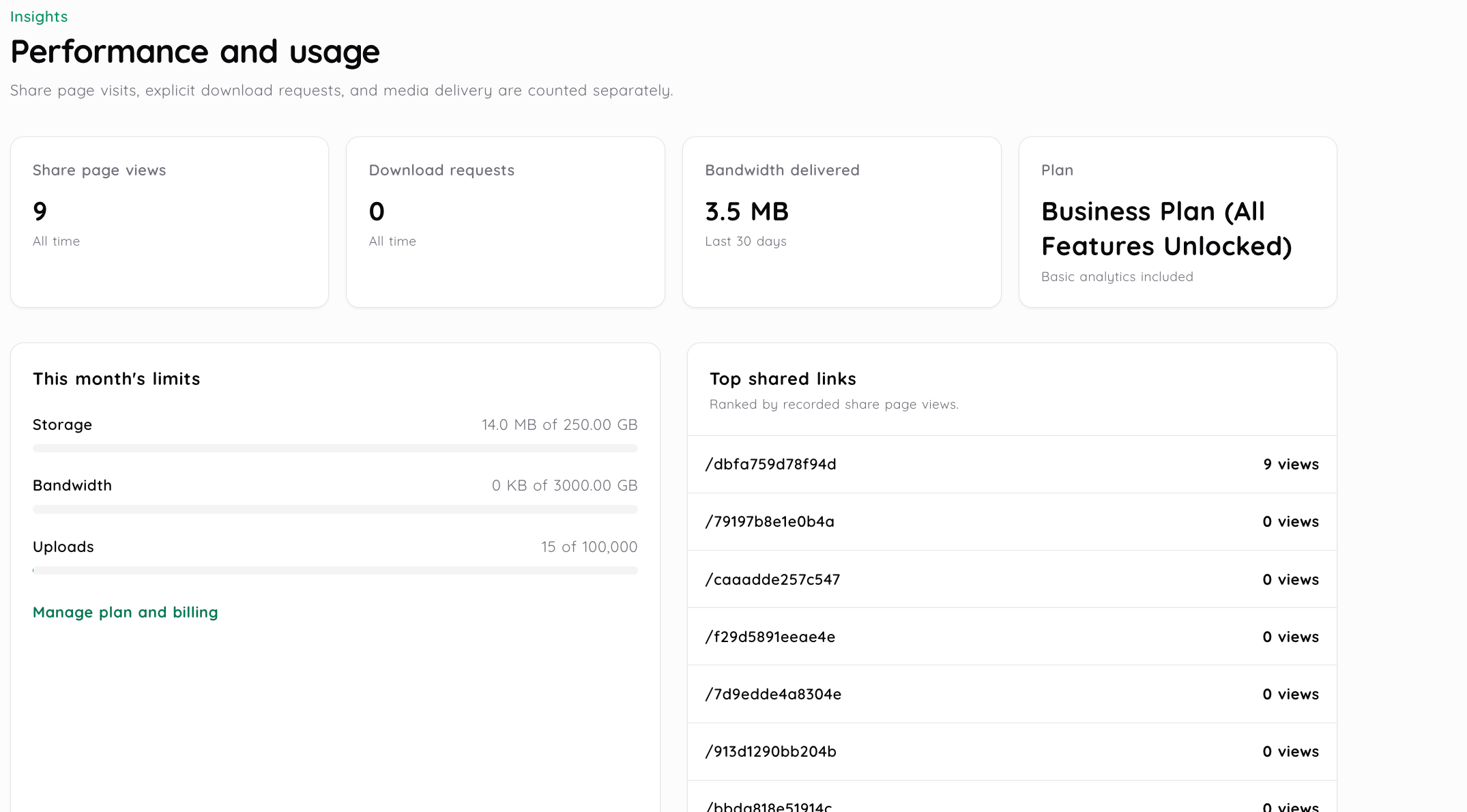Image resolution: width=1467 pixels, height=812 pixels.
Task: Click the 9 views count
Action: pos(1291,464)
